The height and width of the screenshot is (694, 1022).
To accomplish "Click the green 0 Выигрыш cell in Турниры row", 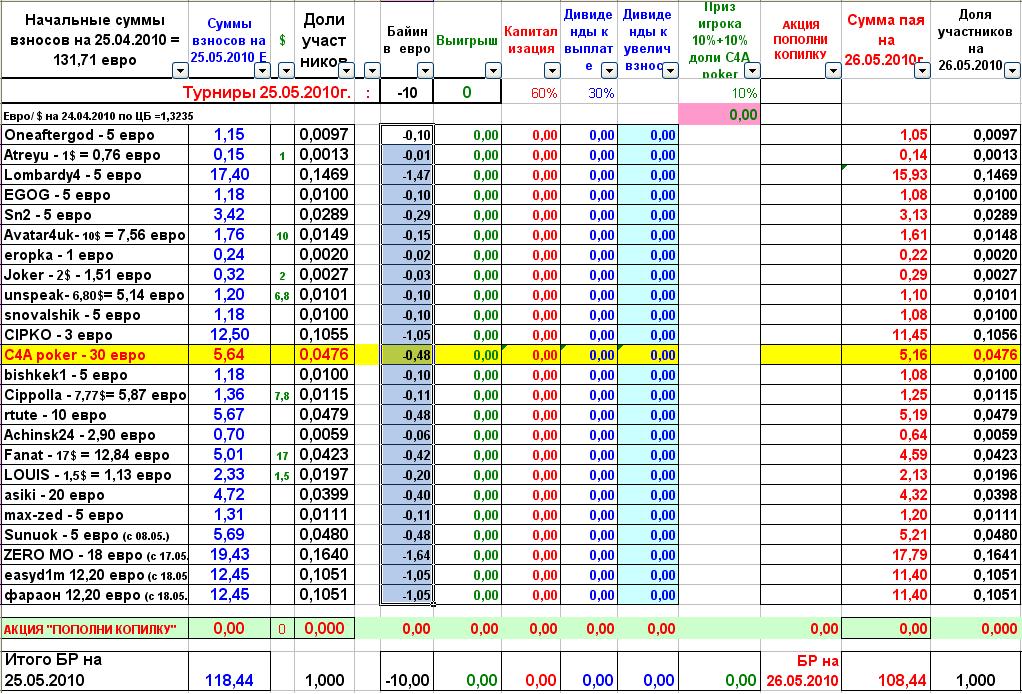I will pyautogui.click(x=467, y=93).
